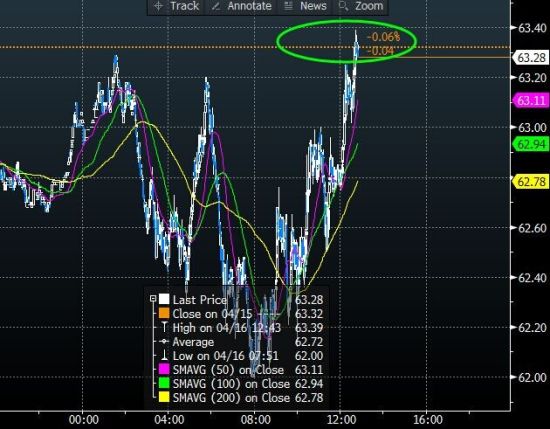Click the High on 04/16 marker icon
The height and width of the screenshot is (429, 550).
tap(164, 328)
